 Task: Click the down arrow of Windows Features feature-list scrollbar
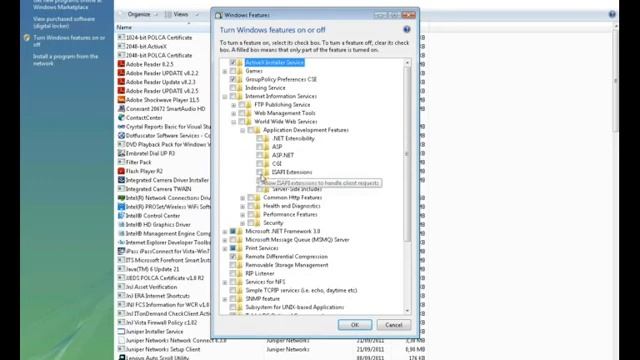pos(407,311)
